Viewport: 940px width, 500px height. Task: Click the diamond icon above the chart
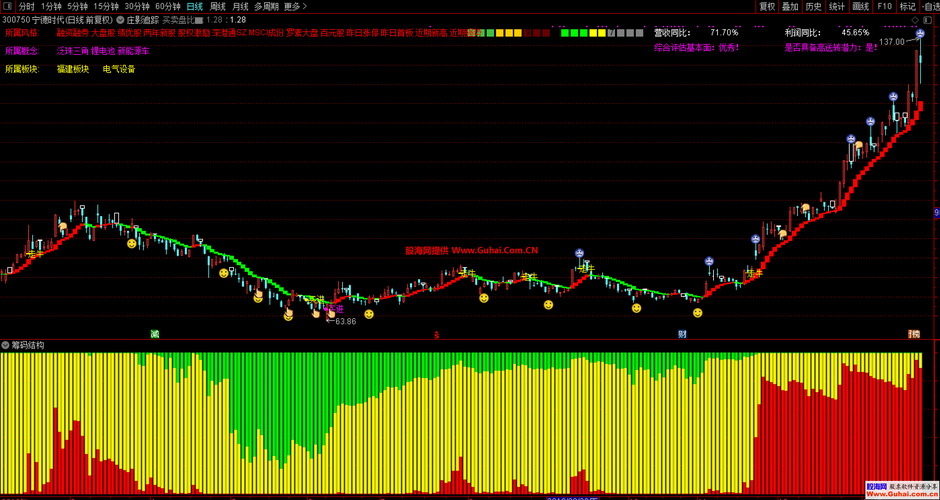click(x=913, y=19)
